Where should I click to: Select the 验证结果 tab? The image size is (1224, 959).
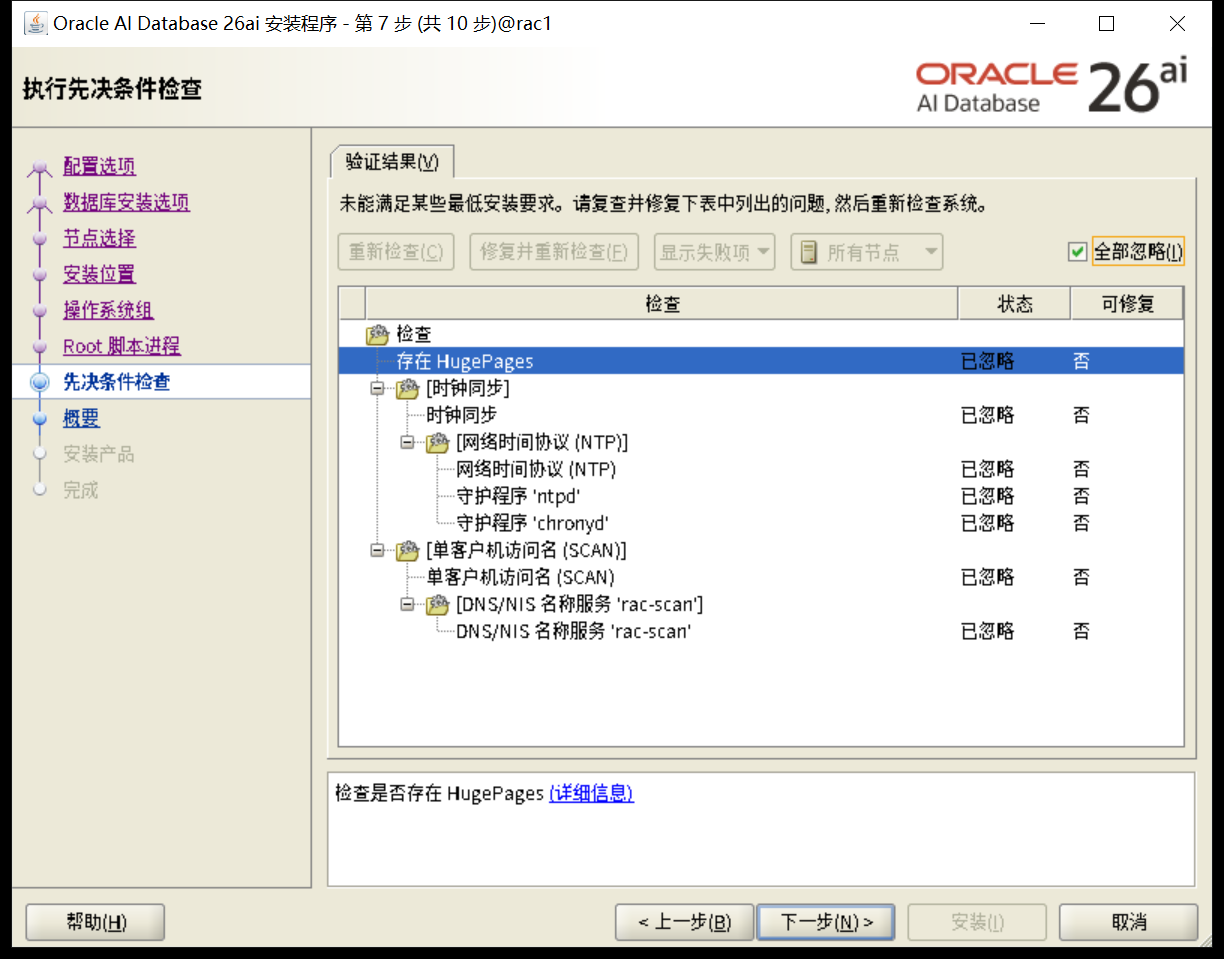392,162
